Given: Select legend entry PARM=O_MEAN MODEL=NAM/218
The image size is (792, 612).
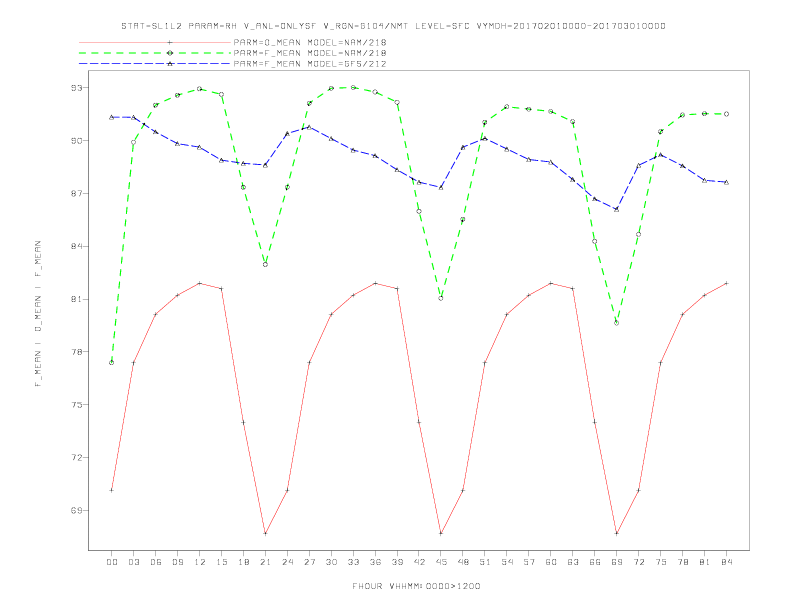Looking at the screenshot, I should 310,42.
